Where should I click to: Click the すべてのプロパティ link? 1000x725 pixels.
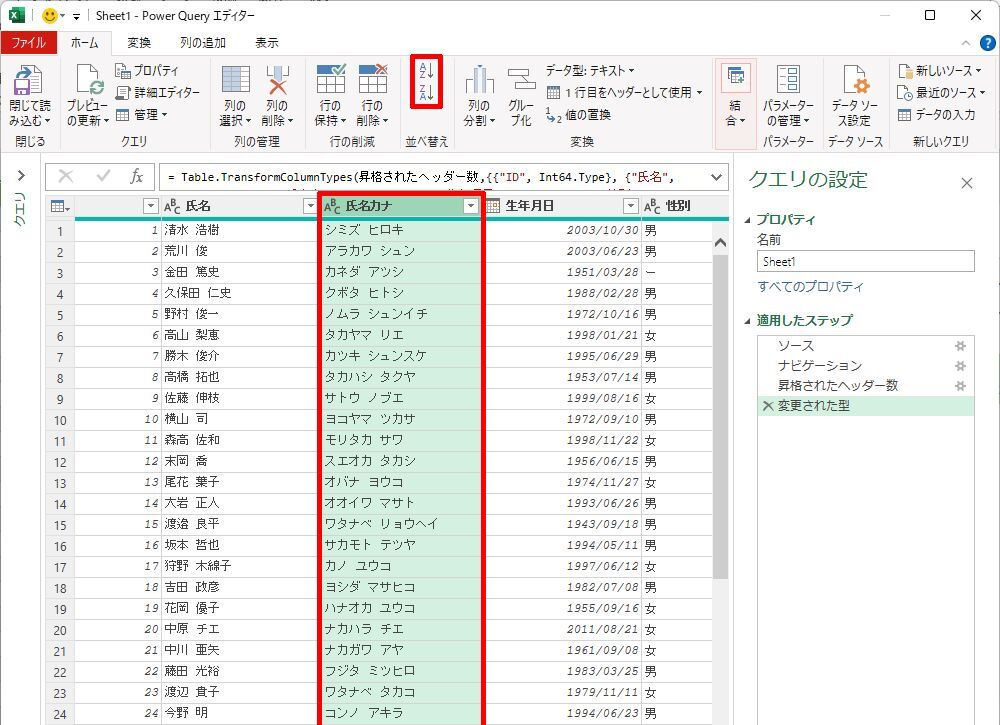click(810, 287)
